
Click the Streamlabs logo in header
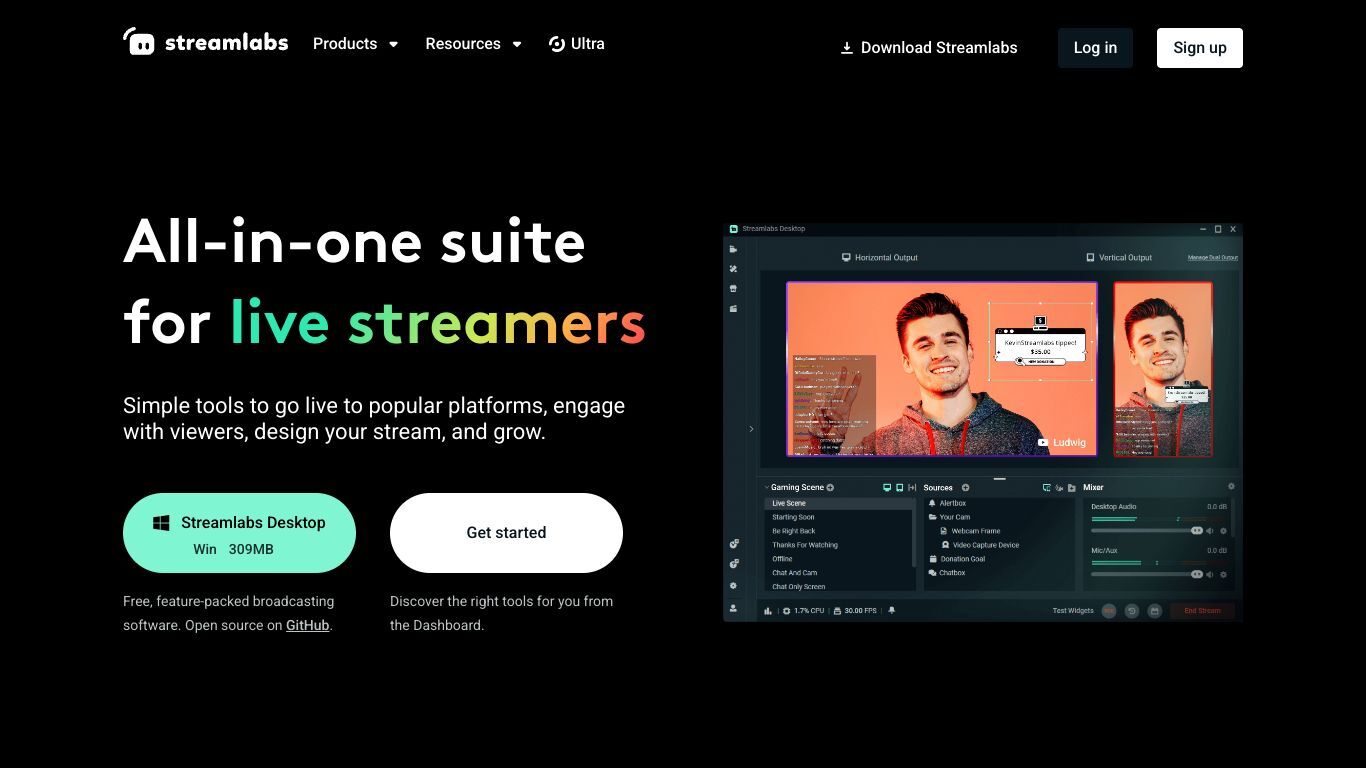(206, 42)
